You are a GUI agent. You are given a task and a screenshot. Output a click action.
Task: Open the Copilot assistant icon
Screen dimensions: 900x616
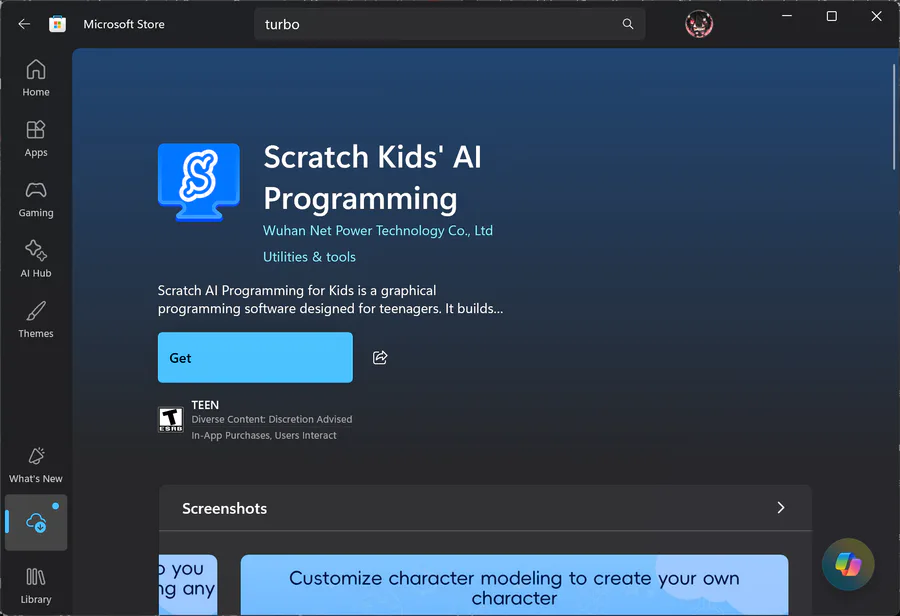(x=848, y=565)
